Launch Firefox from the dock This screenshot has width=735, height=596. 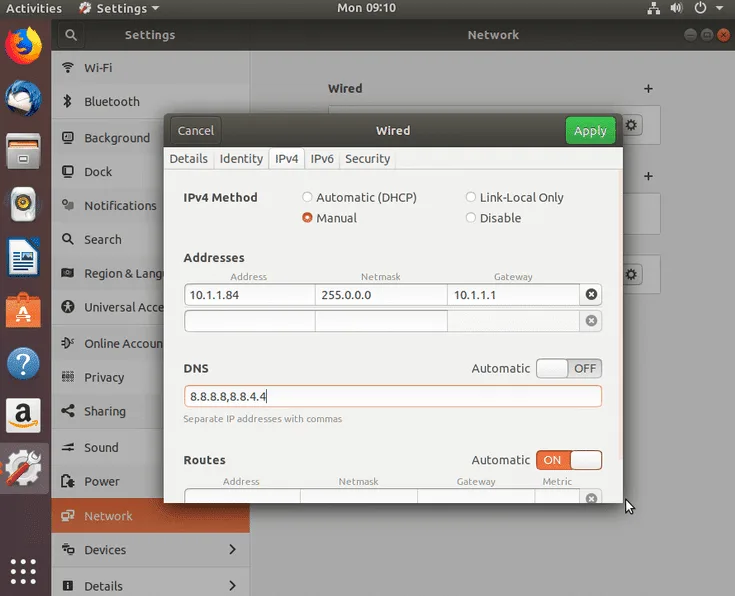point(23,45)
